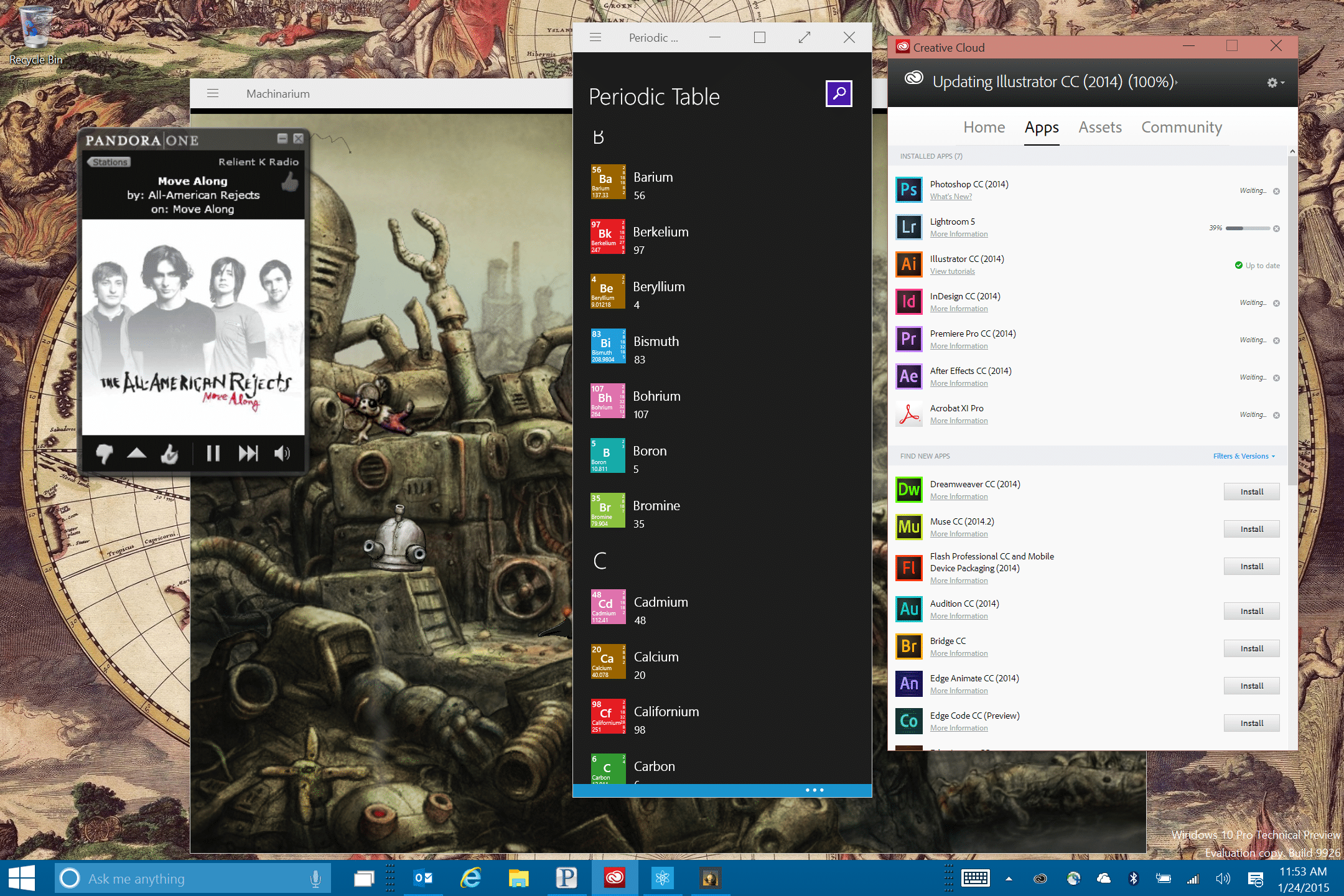Toggle full screen in Periodic Table titlebar
This screenshot has height=896, width=1344.
coord(805,37)
